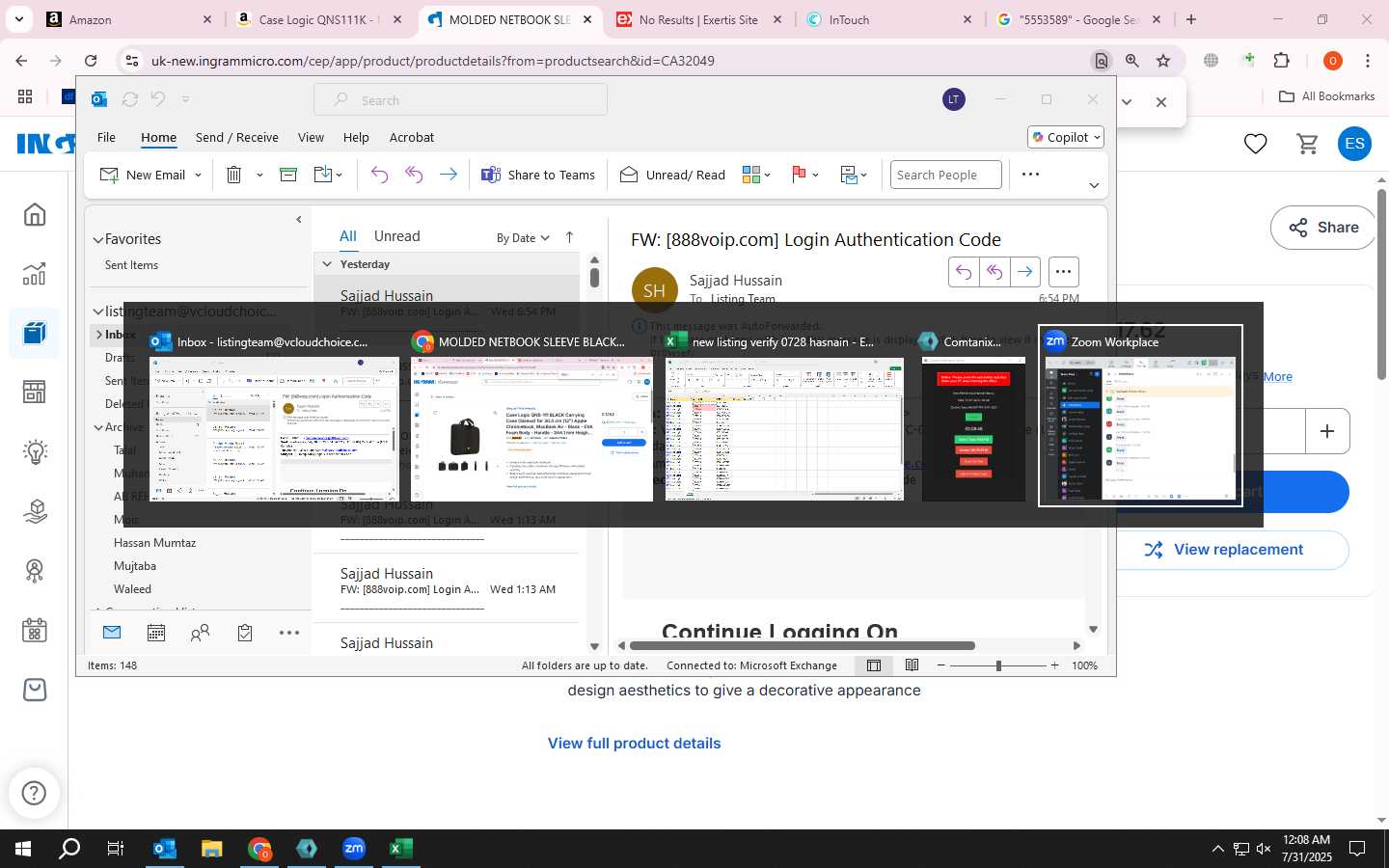Screen dimensions: 1389x868
Task: Open the lightbulb icon in Ingram Micro sidebar
Action: [x=35, y=451]
